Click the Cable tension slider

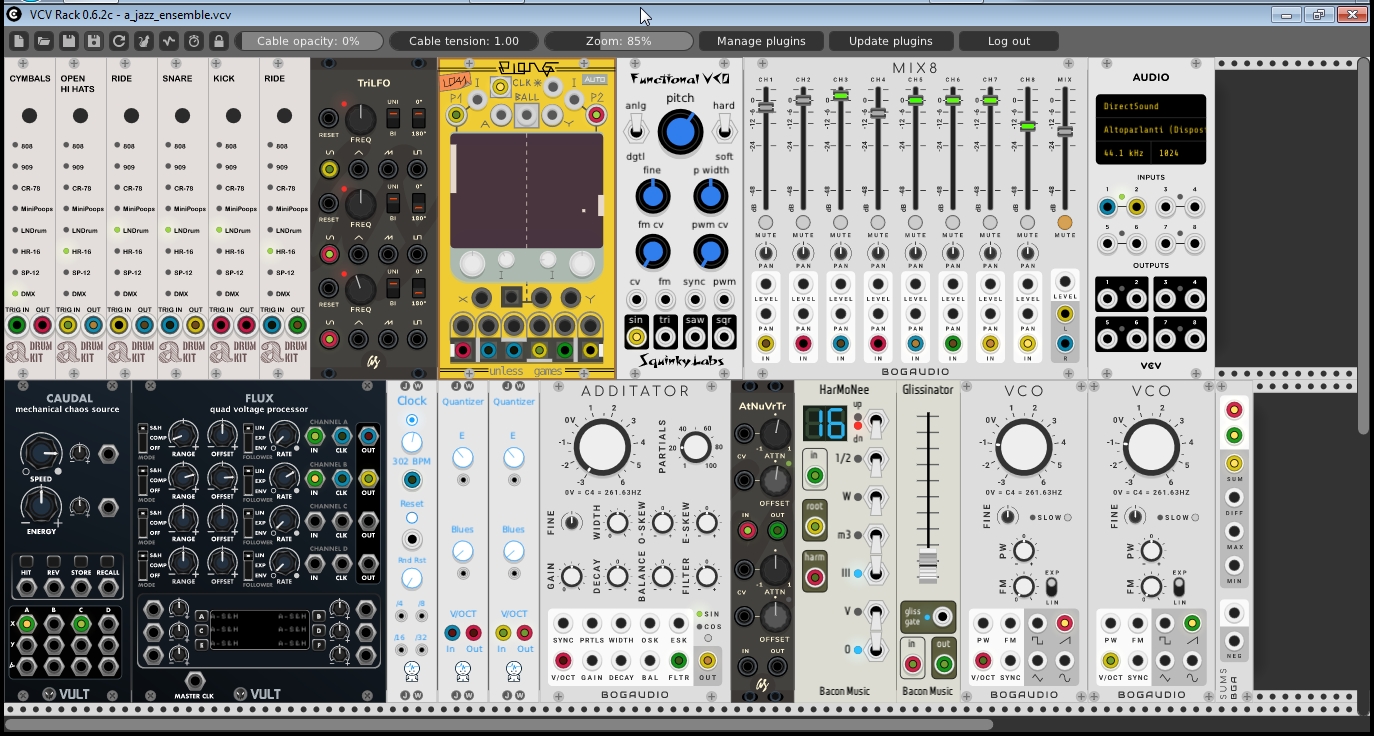tap(464, 41)
